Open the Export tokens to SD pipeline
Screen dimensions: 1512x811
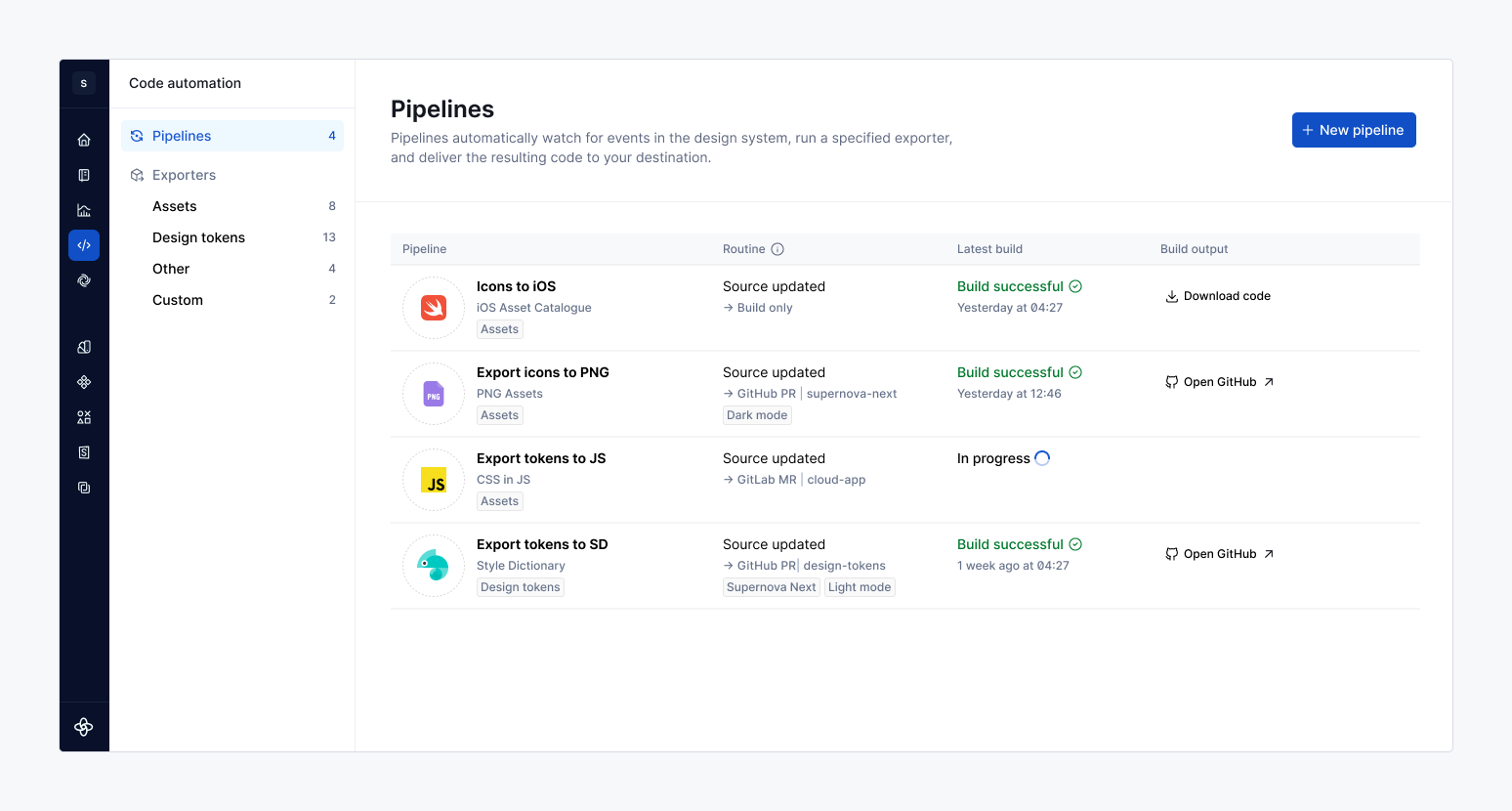click(x=542, y=544)
